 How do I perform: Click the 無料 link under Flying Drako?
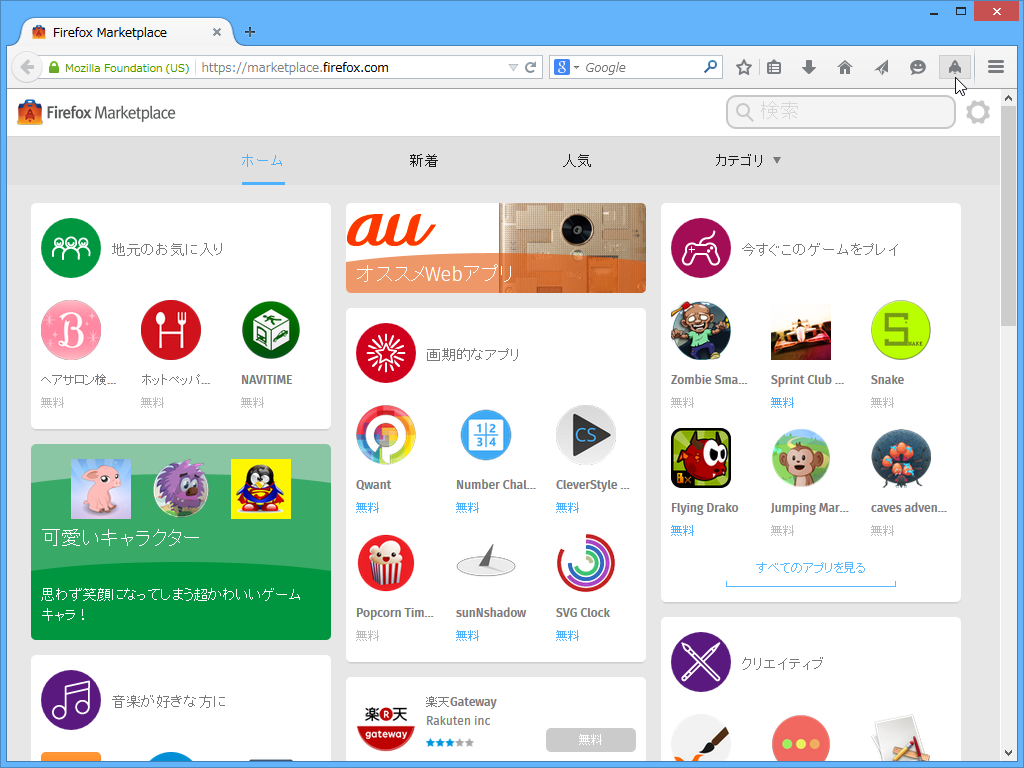pyautogui.click(x=682, y=530)
